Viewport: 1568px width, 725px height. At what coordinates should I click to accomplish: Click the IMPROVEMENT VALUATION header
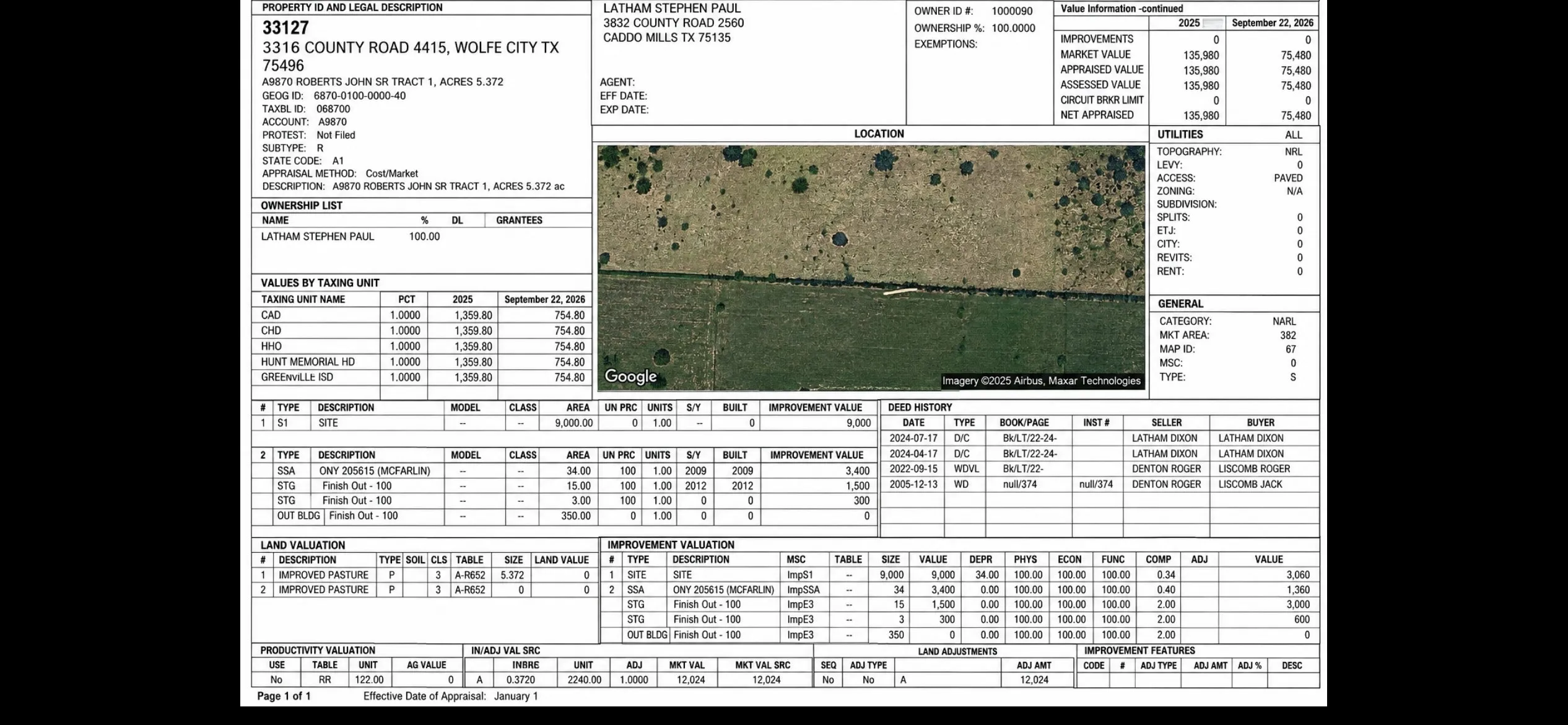pyautogui.click(x=671, y=545)
